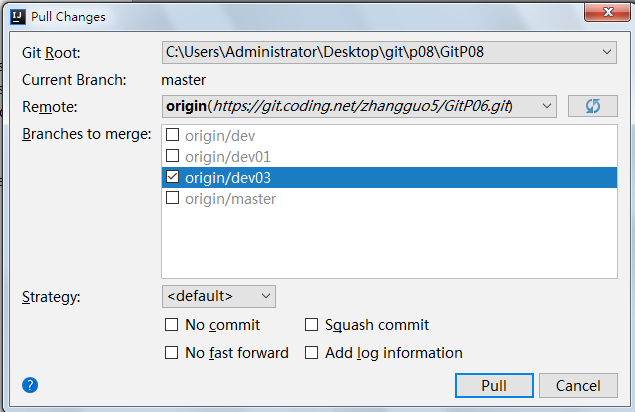This screenshot has width=635, height=412.
Task: Enable Add log information checkbox
Action: point(312,353)
